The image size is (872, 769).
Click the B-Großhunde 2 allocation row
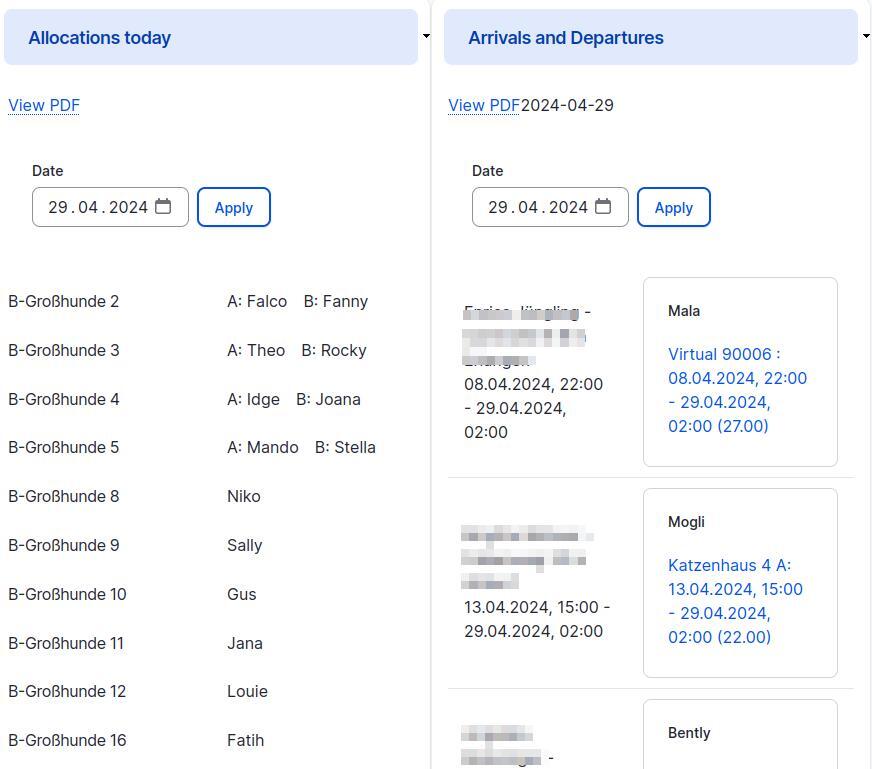coord(63,301)
